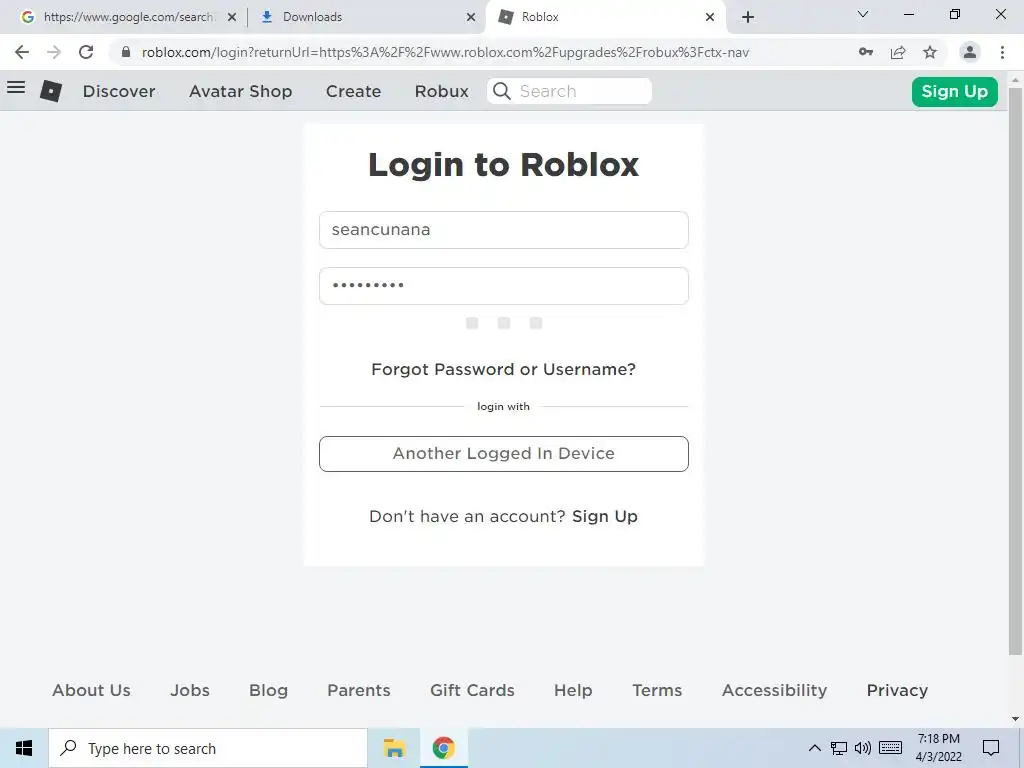
Task: Open Discover in Roblox navbar
Action: click(119, 91)
